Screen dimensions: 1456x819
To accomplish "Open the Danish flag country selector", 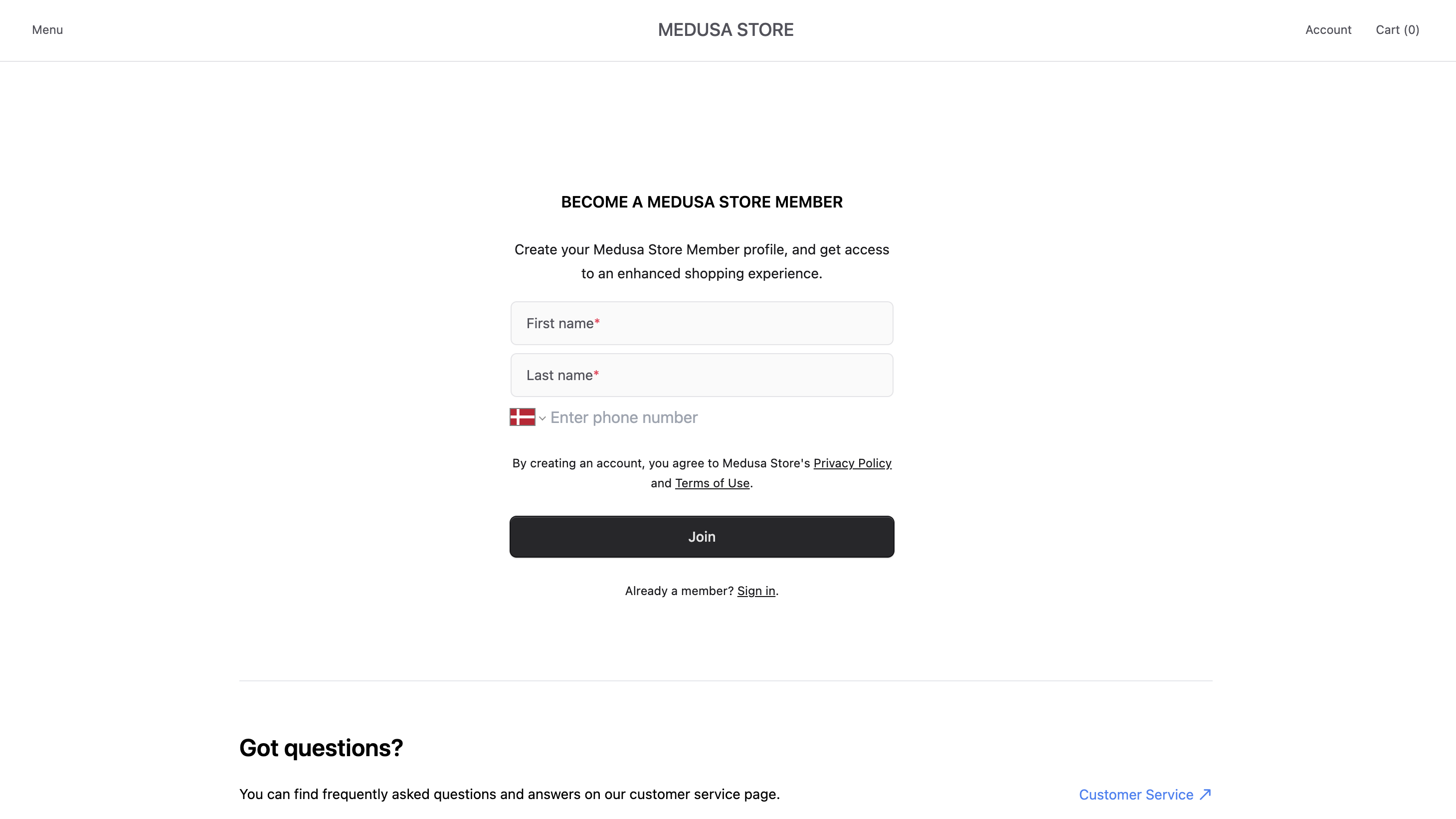I will pos(522,417).
